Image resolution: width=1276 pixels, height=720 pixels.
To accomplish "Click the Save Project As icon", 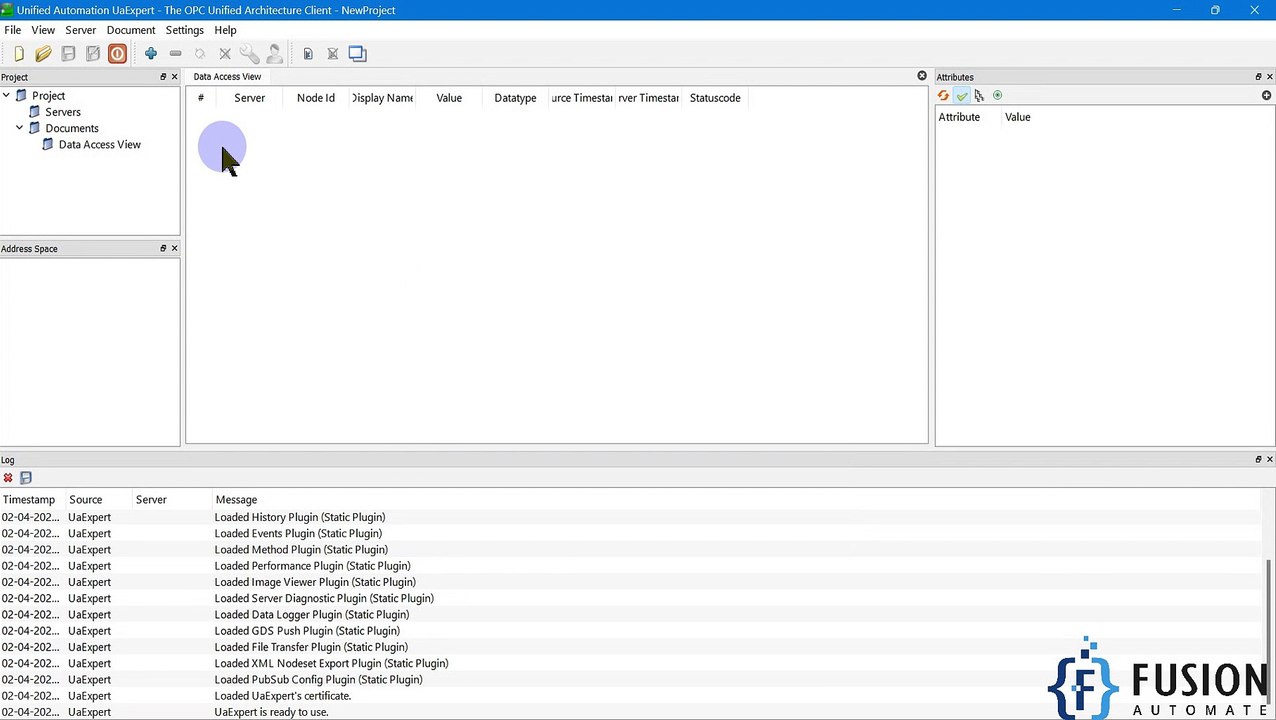I will point(93,54).
